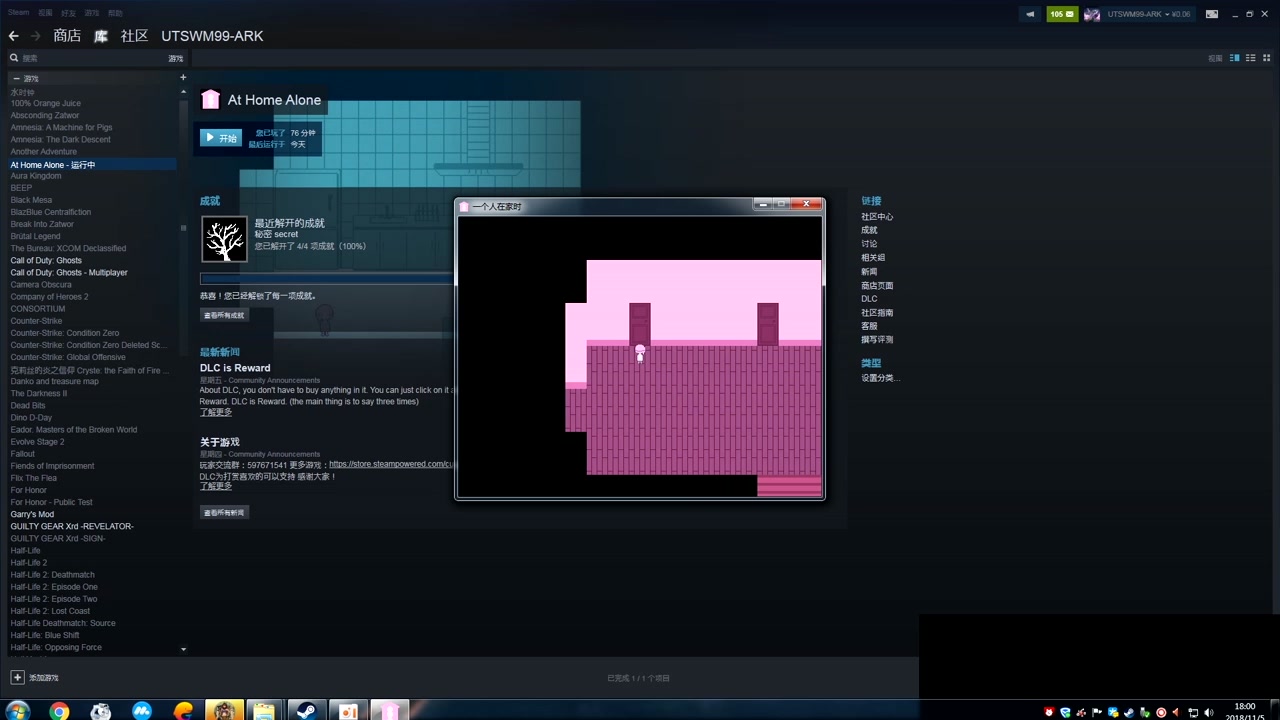Open the blue M taskbar icon
The image size is (1280, 720).
[142, 711]
